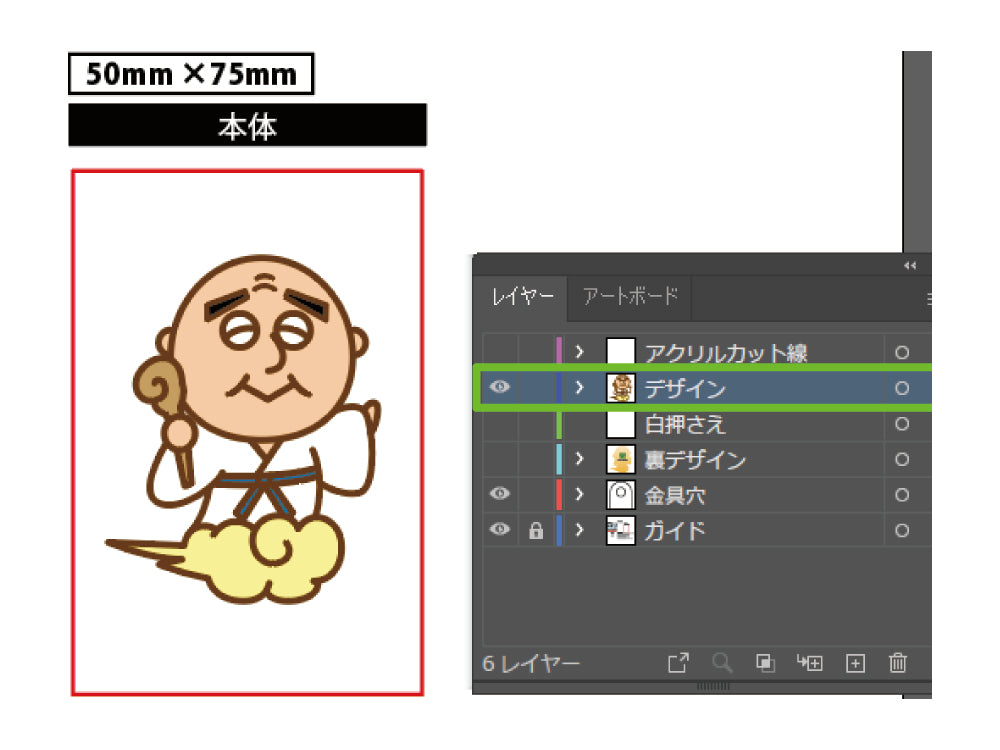Screen dimensions: 1000x750
Task: Click thumbnail of ガイド layer
Action: 621,531
